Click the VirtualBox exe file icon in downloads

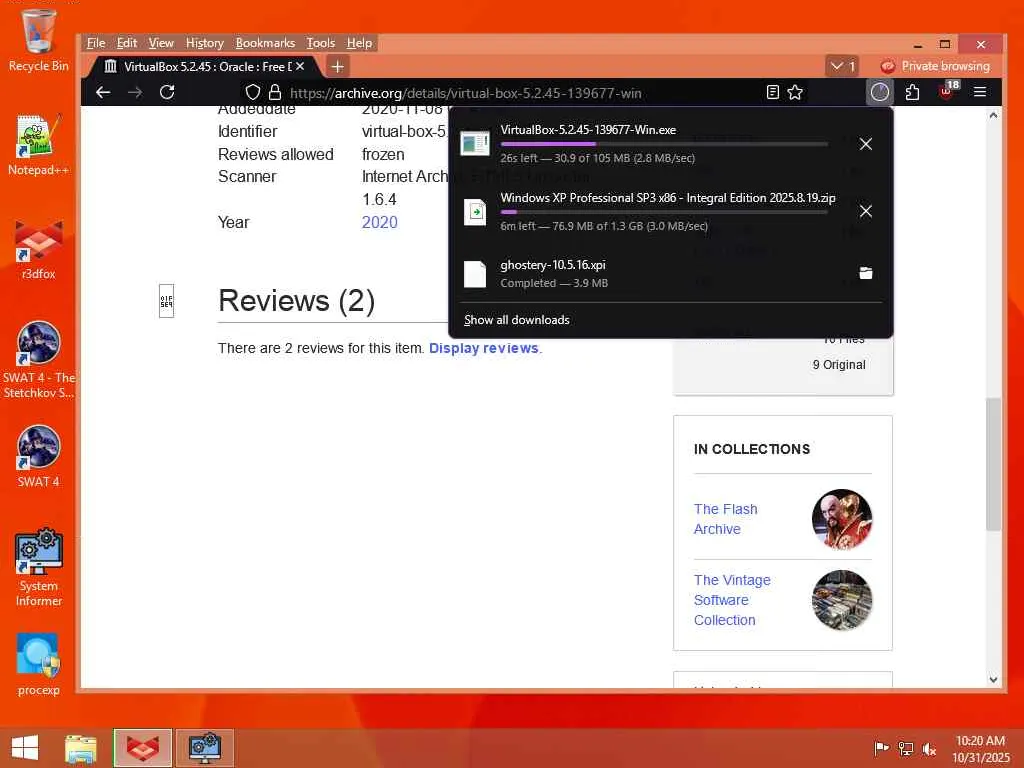(475, 143)
